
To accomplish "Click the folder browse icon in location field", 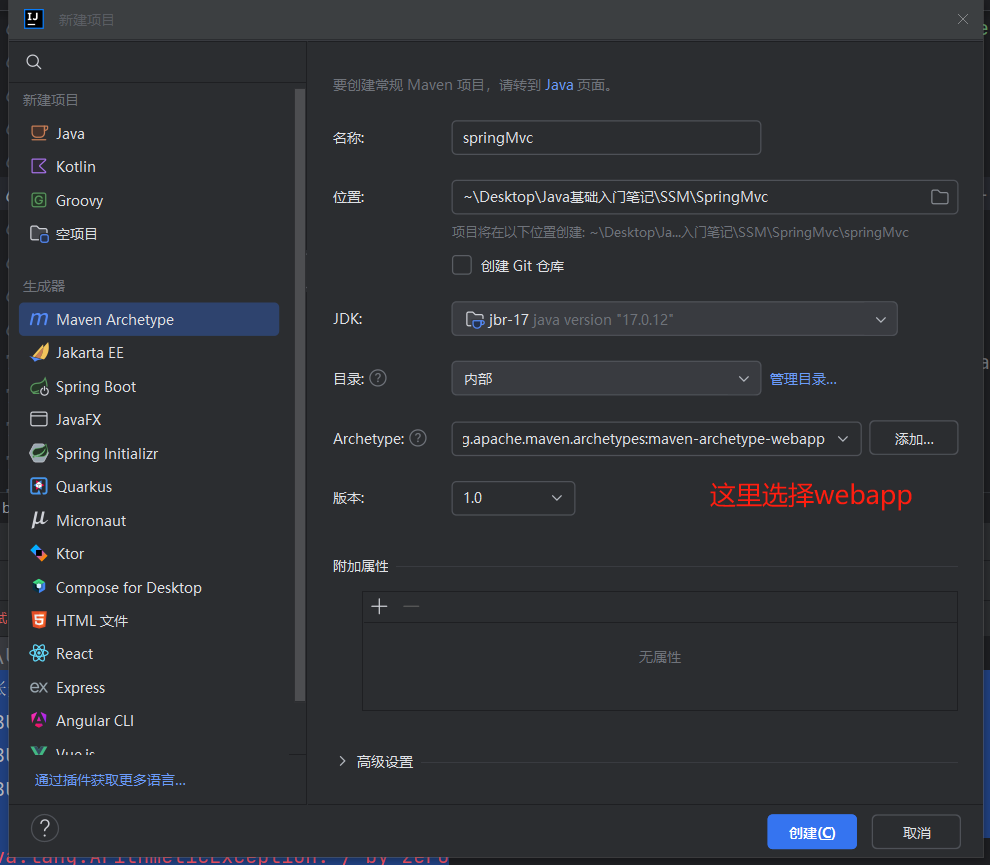I will point(939,197).
